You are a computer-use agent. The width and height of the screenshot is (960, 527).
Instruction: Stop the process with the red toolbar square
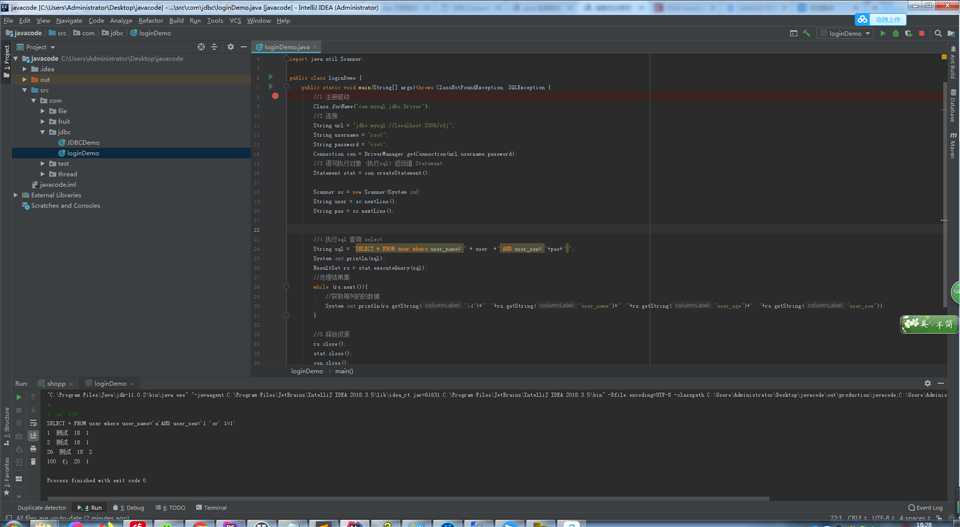(x=921, y=34)
